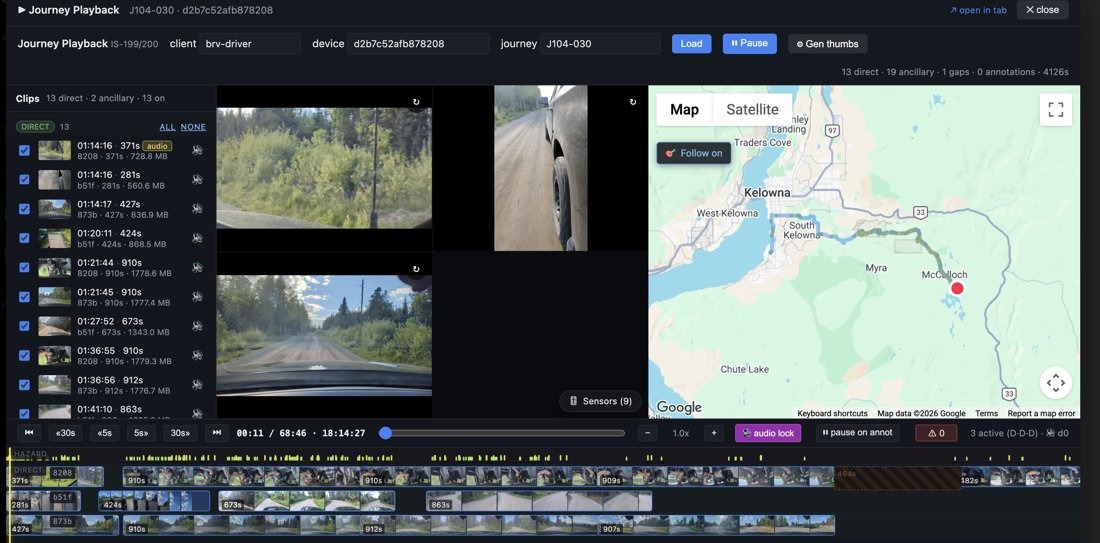Rotate the vertical truck-wheel video

(x=633, y=102)
